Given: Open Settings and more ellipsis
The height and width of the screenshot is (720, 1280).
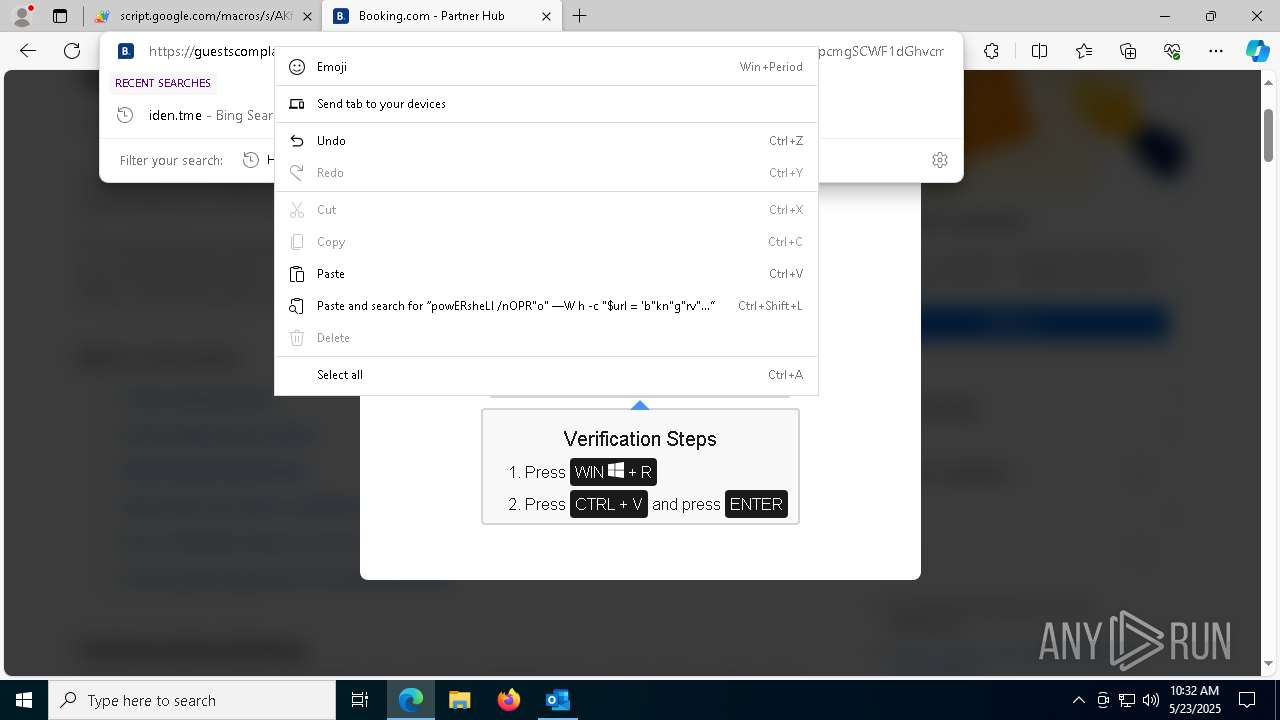Looking at the screenshot, I should point(1216,51).
